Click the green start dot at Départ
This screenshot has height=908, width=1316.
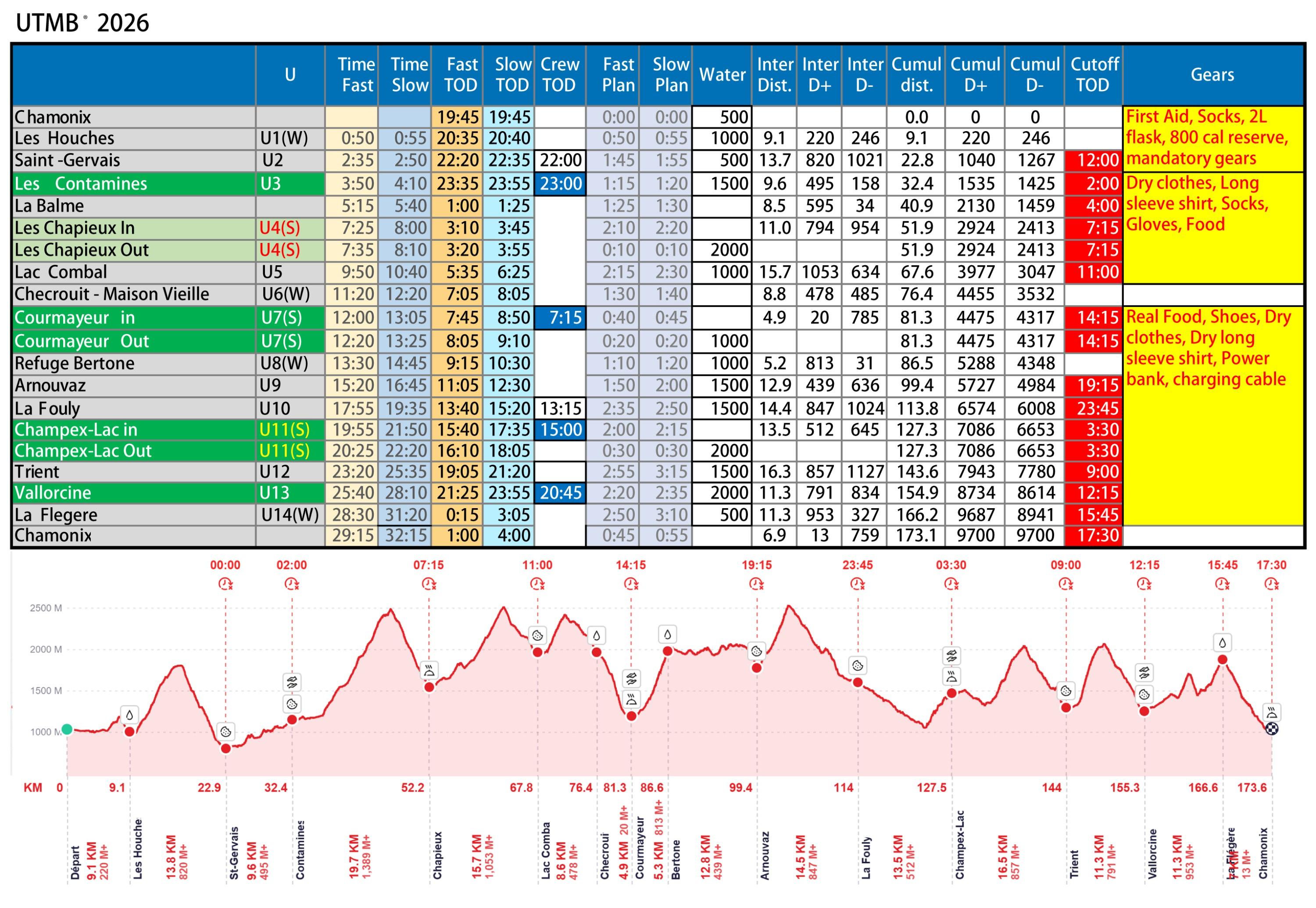[67, 729]
